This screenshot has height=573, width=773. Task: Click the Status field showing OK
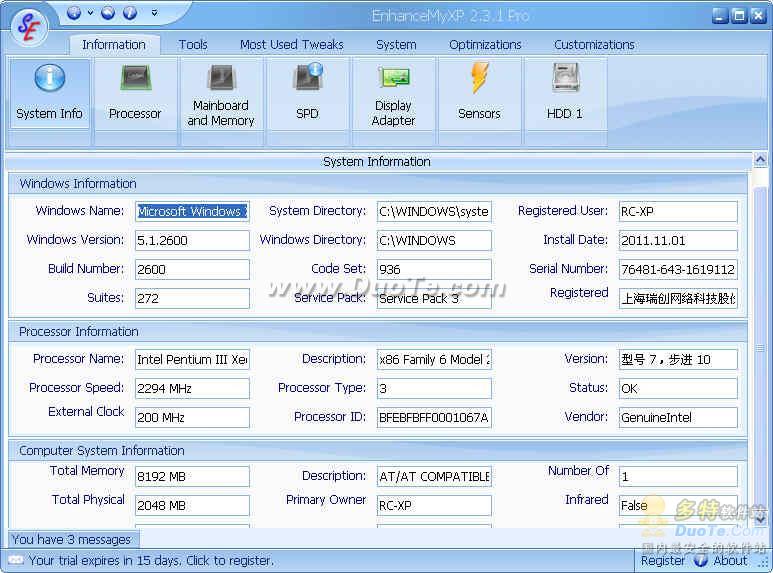pos(678,389)
